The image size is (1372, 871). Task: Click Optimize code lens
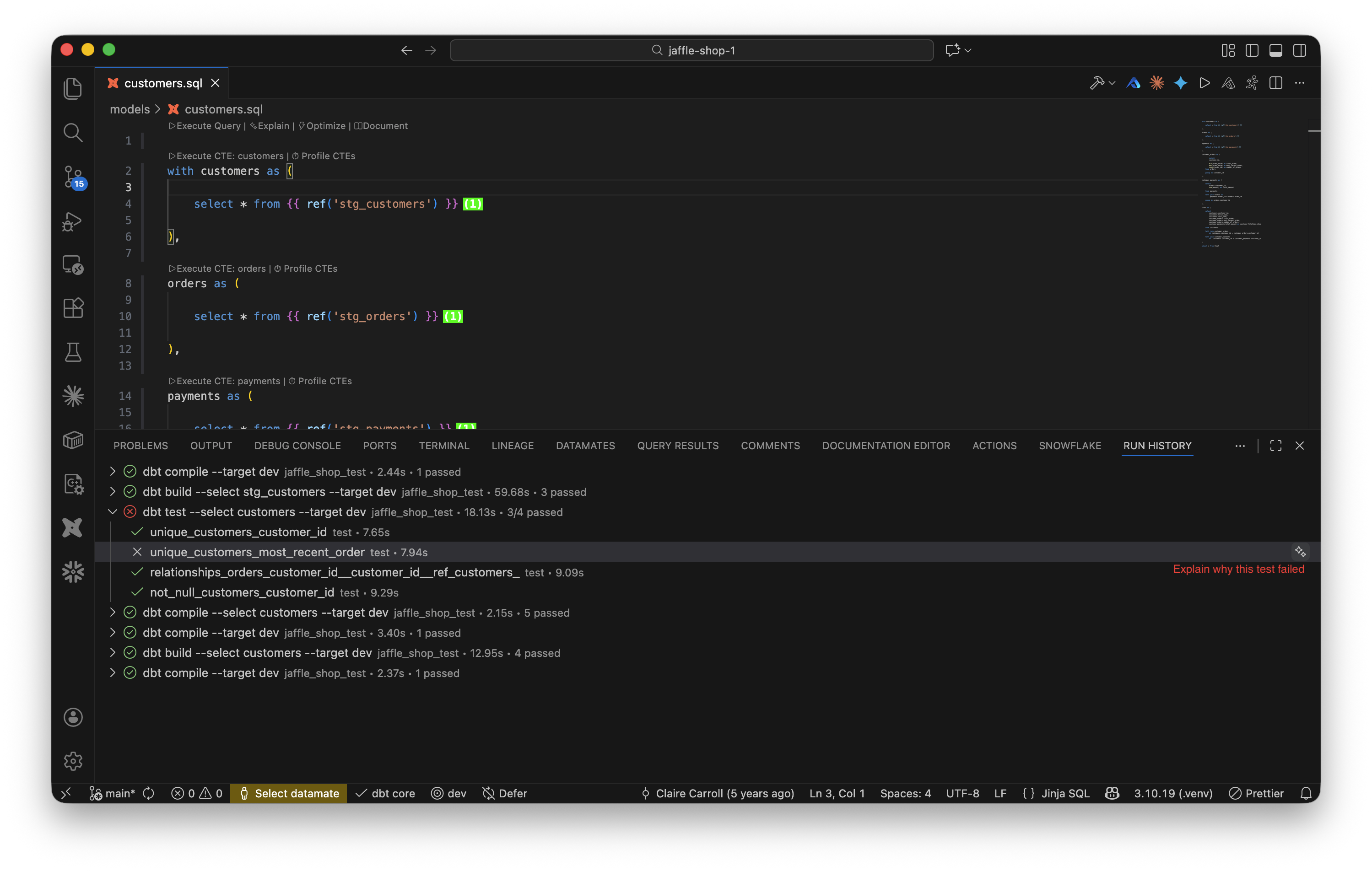tap(322, 126)
